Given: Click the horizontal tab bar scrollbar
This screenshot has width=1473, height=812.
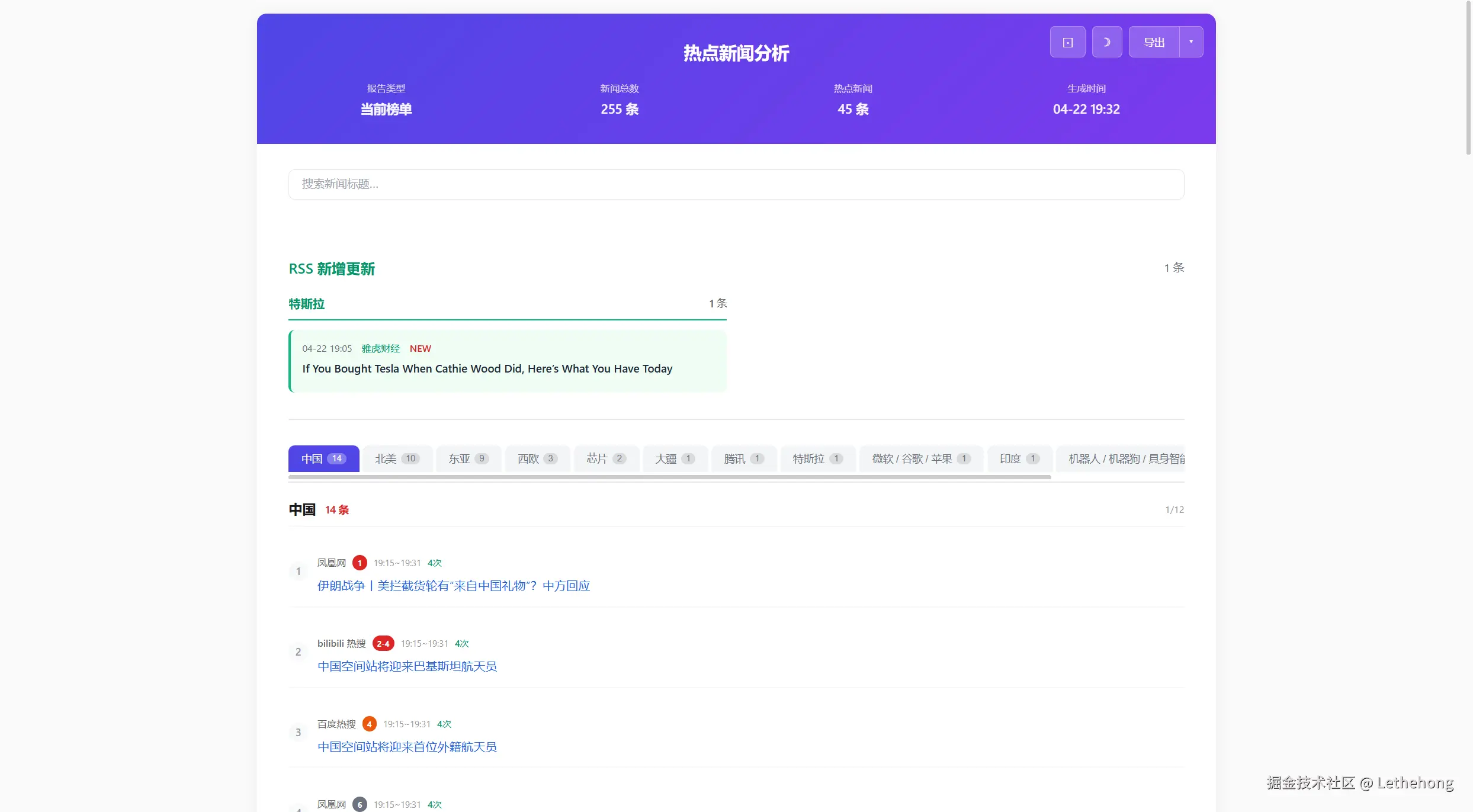Looking at the screenshot, I should pyautogui.click(x=669, y=477).
